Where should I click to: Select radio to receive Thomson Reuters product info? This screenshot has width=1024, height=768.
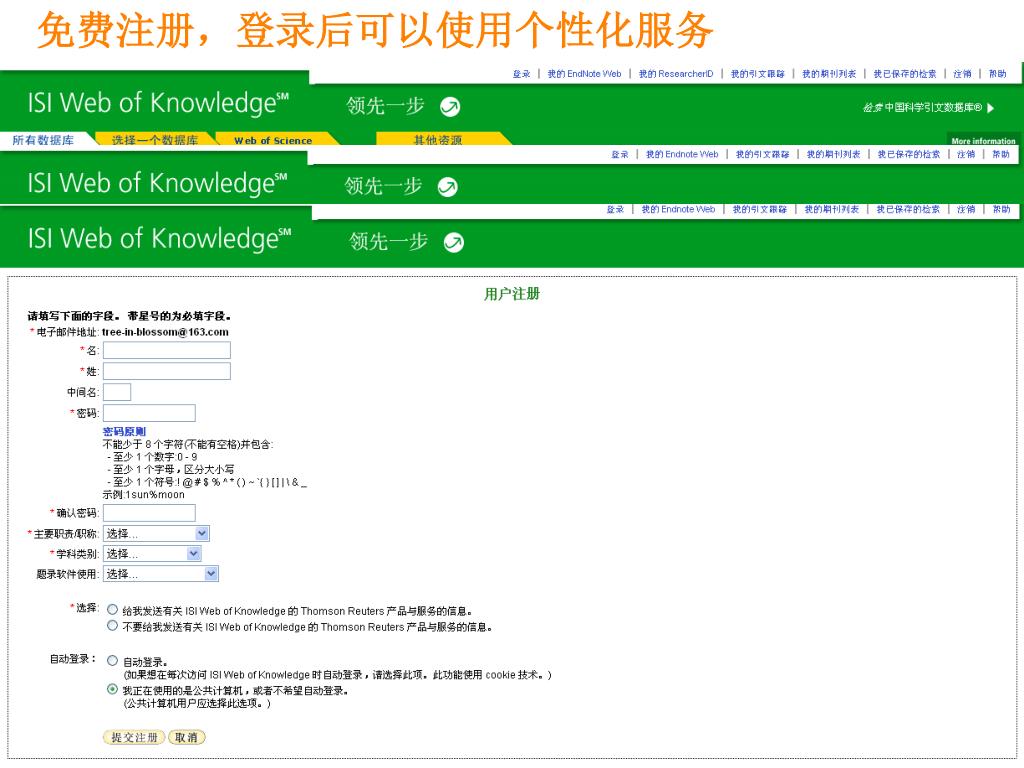(112, 610)
